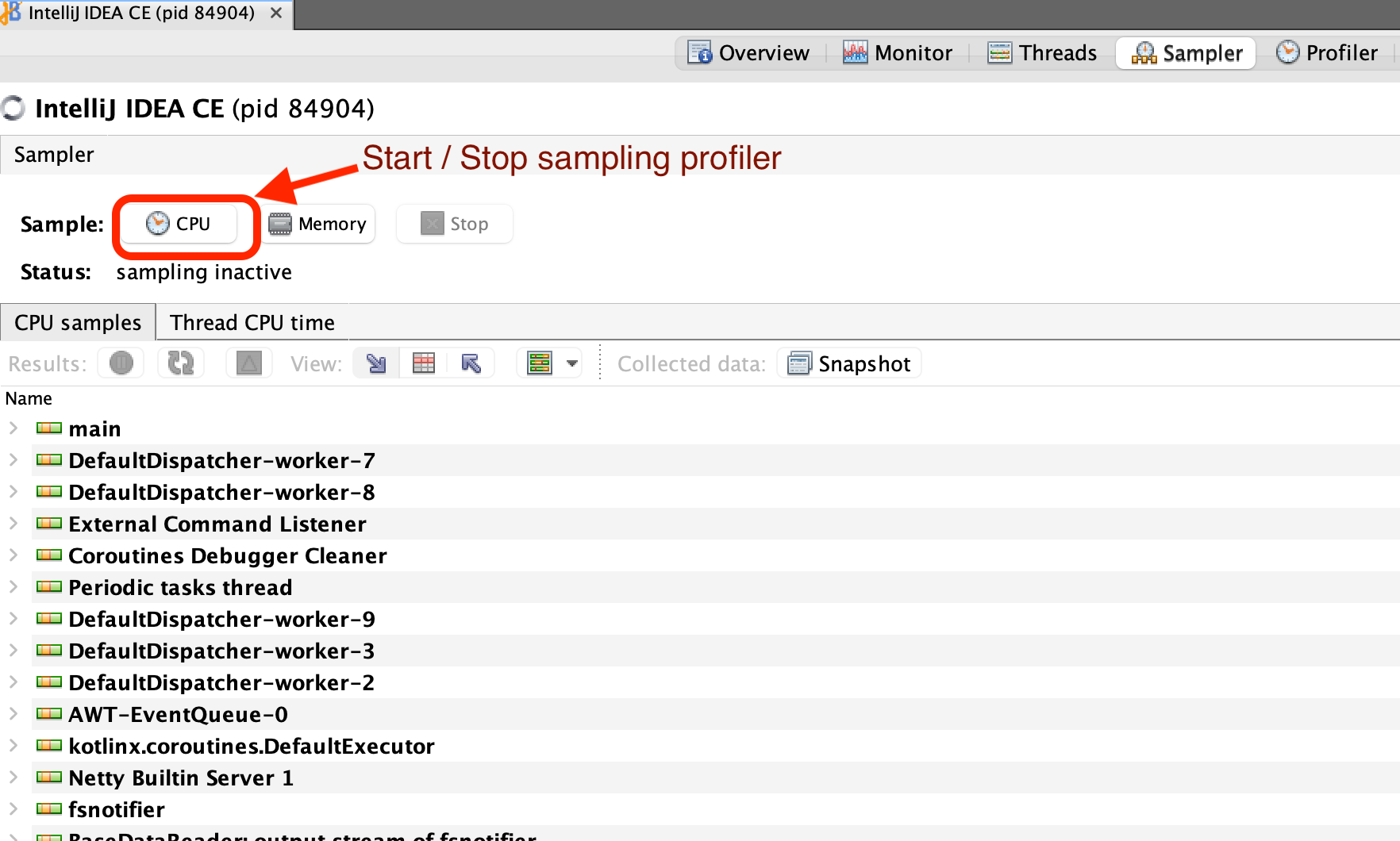Take a Snapshot of collected data

pos(849,363)
